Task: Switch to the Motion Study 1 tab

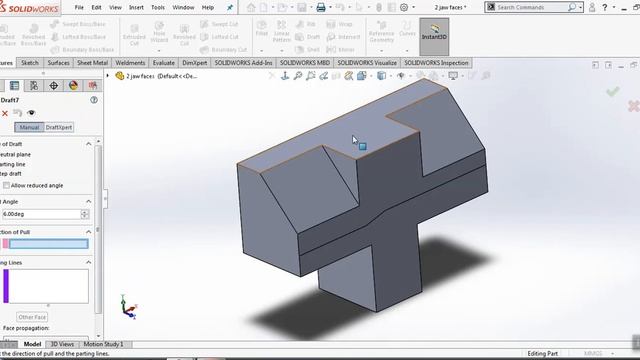Action: 103,344
